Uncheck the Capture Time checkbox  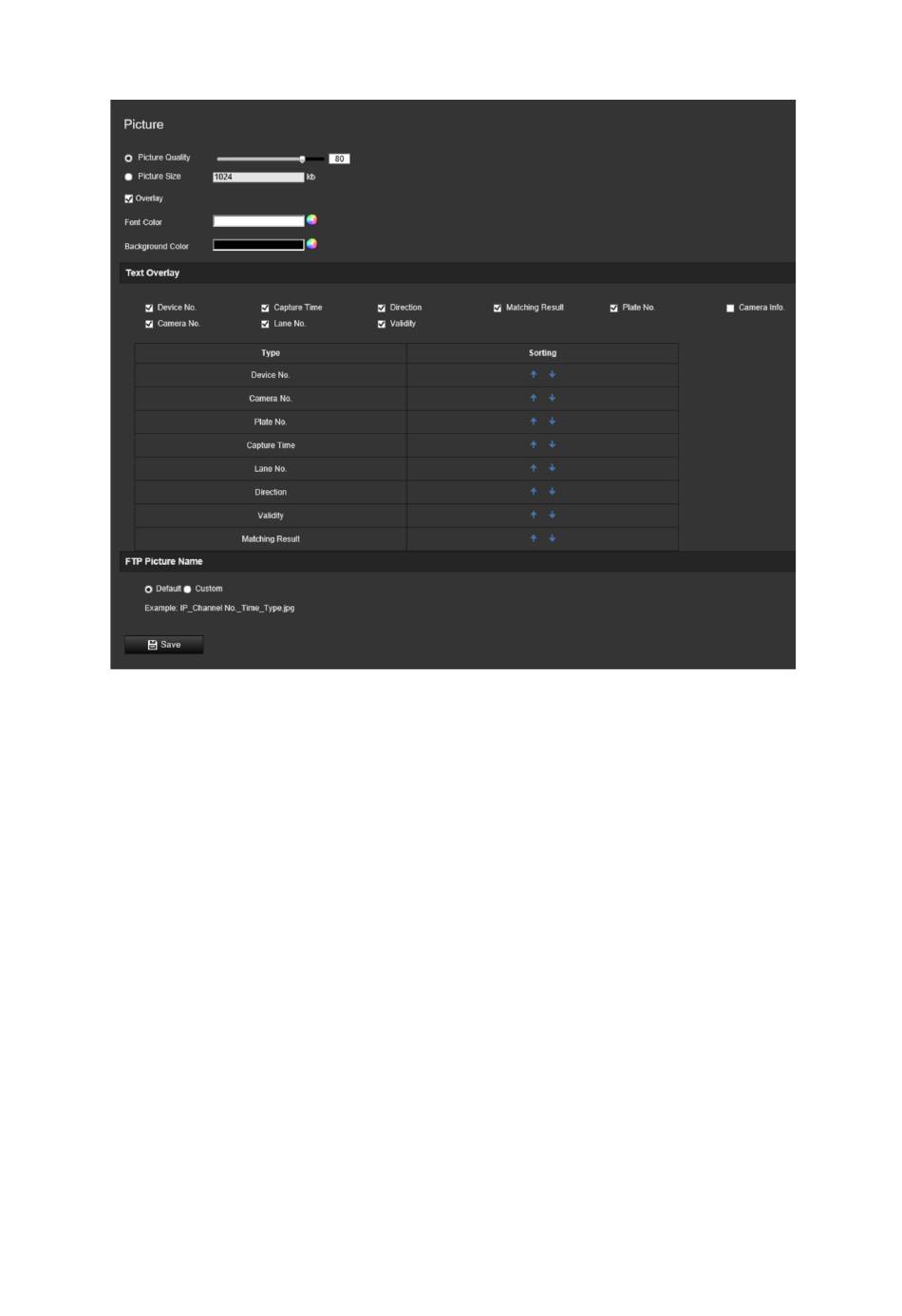click(265, 309)
